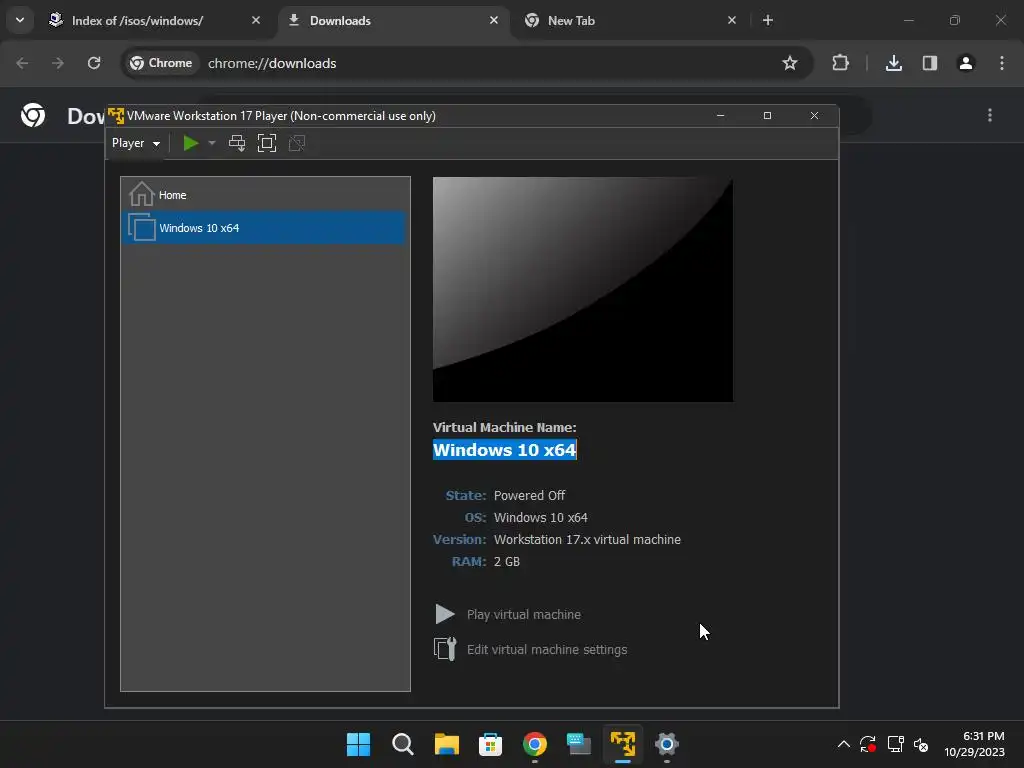The image size is (1024, 768).
Task: Open Windows Start menu
Action: (358, 744)
